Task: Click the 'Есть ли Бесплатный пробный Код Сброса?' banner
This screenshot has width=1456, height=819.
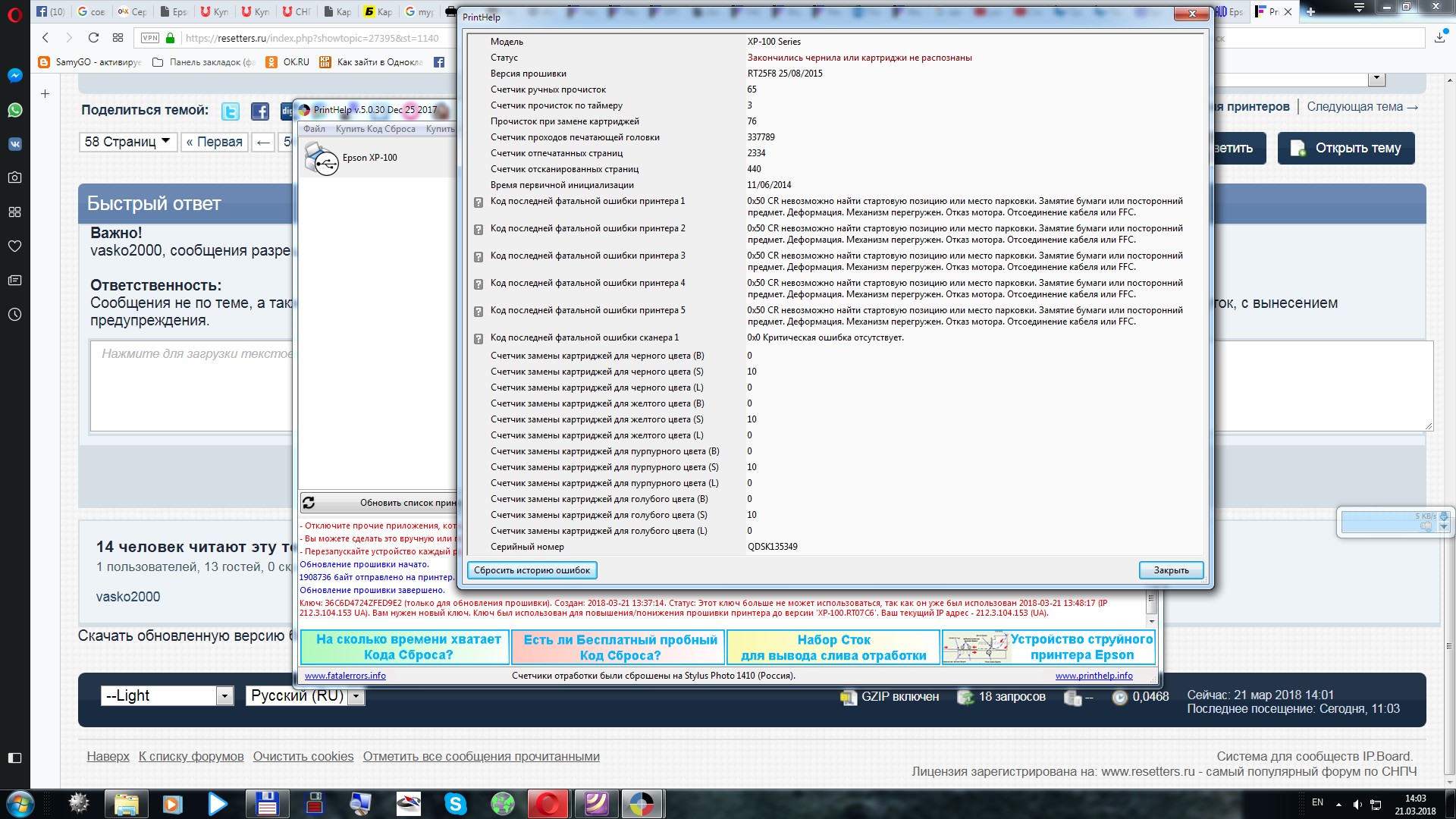Action: point(619,648)
